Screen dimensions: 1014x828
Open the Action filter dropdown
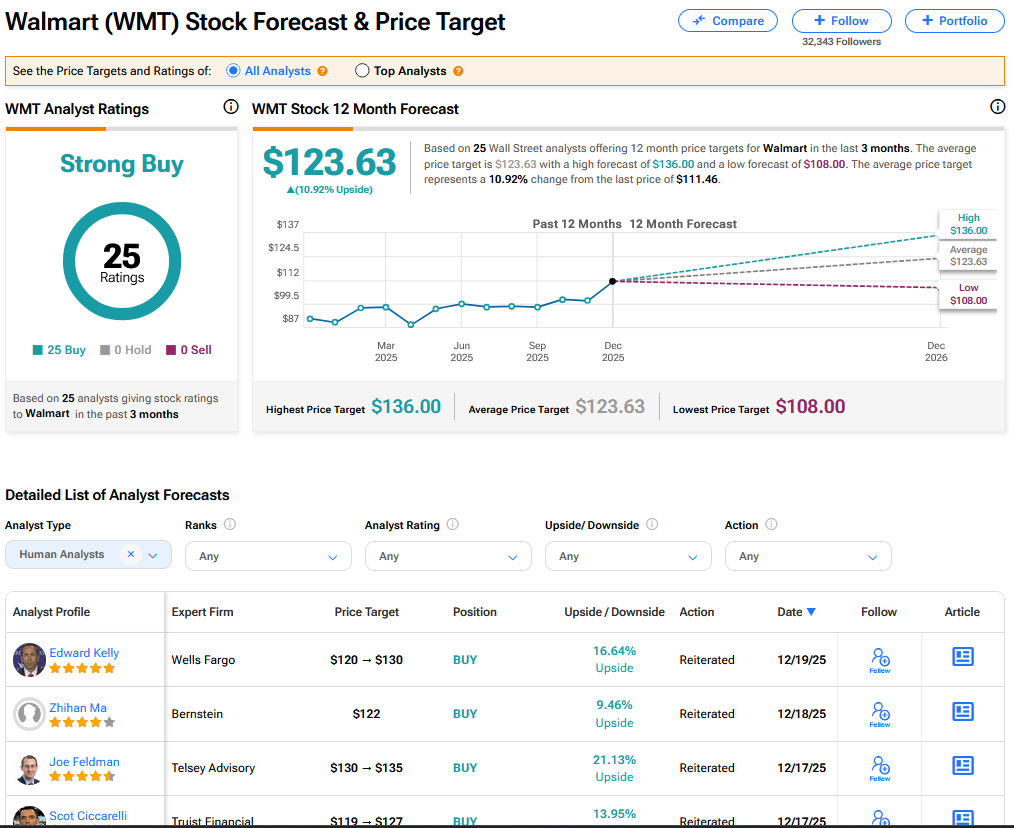(x=808, y=556)
